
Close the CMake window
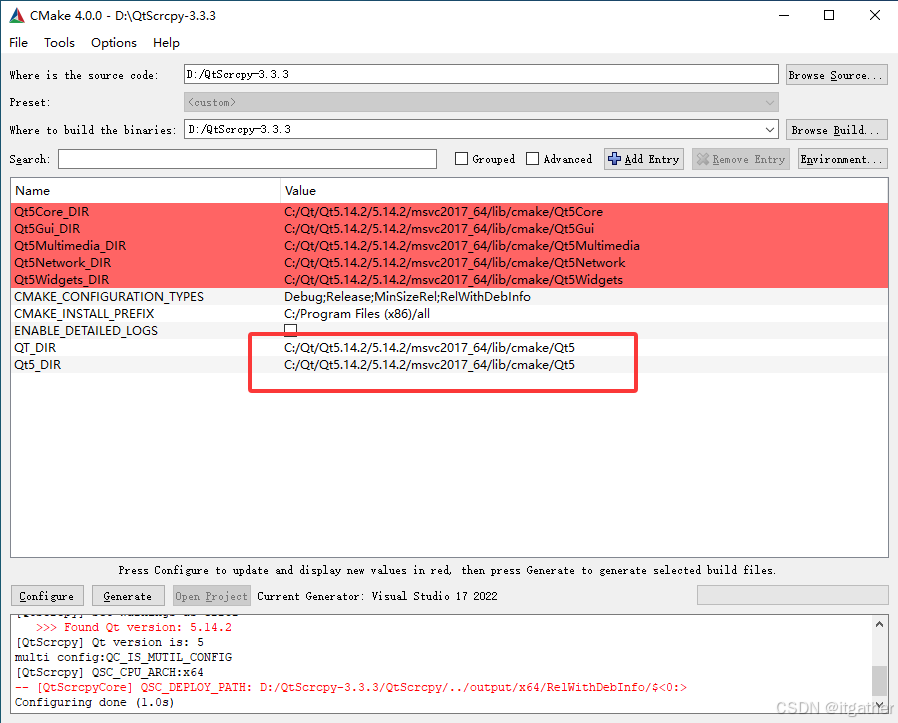875,15
